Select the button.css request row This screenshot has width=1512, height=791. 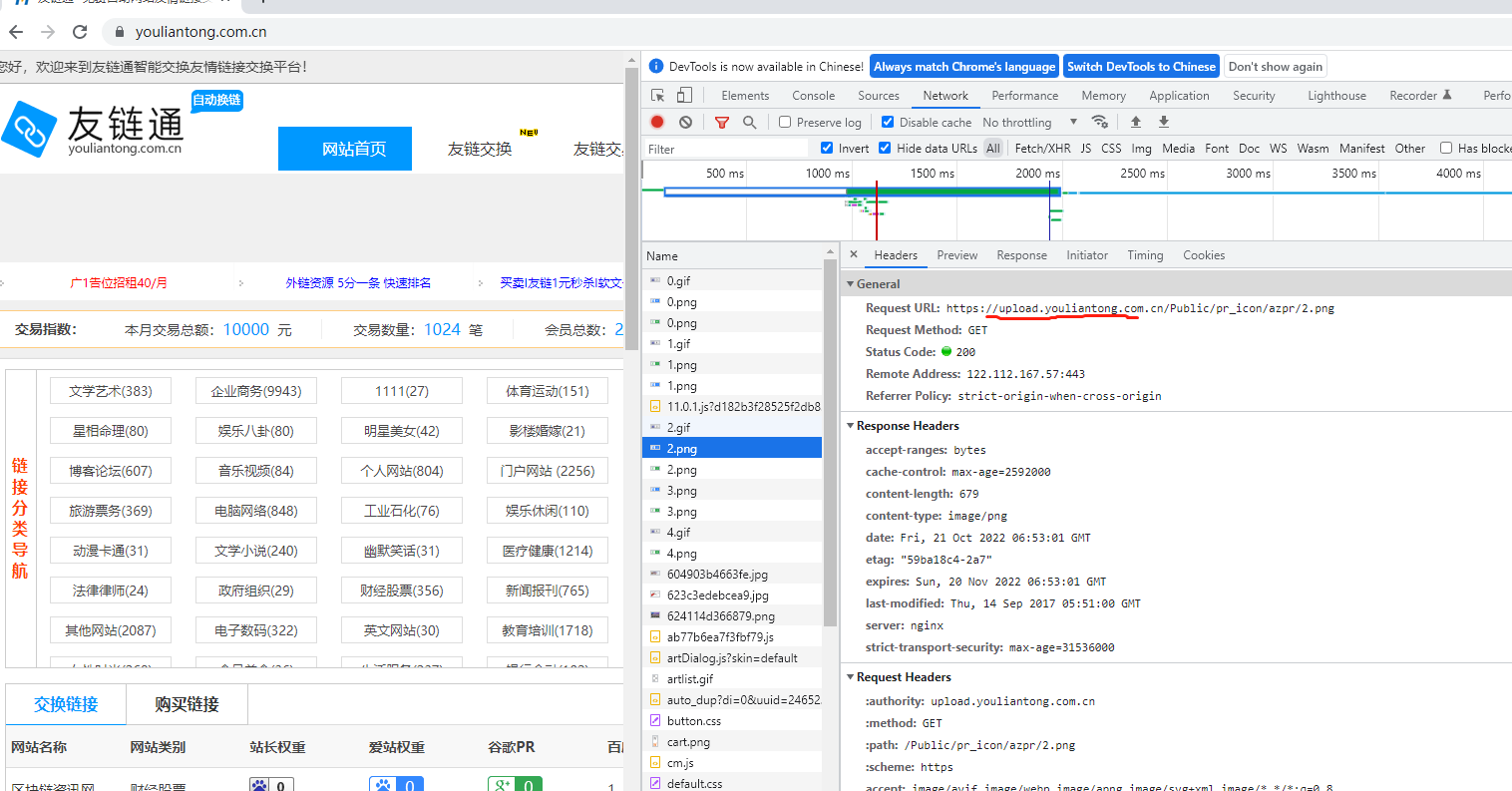(732, 720)
